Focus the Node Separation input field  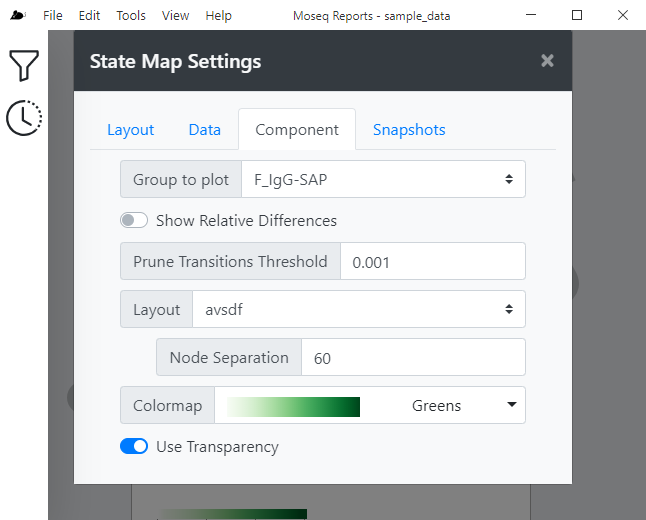pos(413,357)
